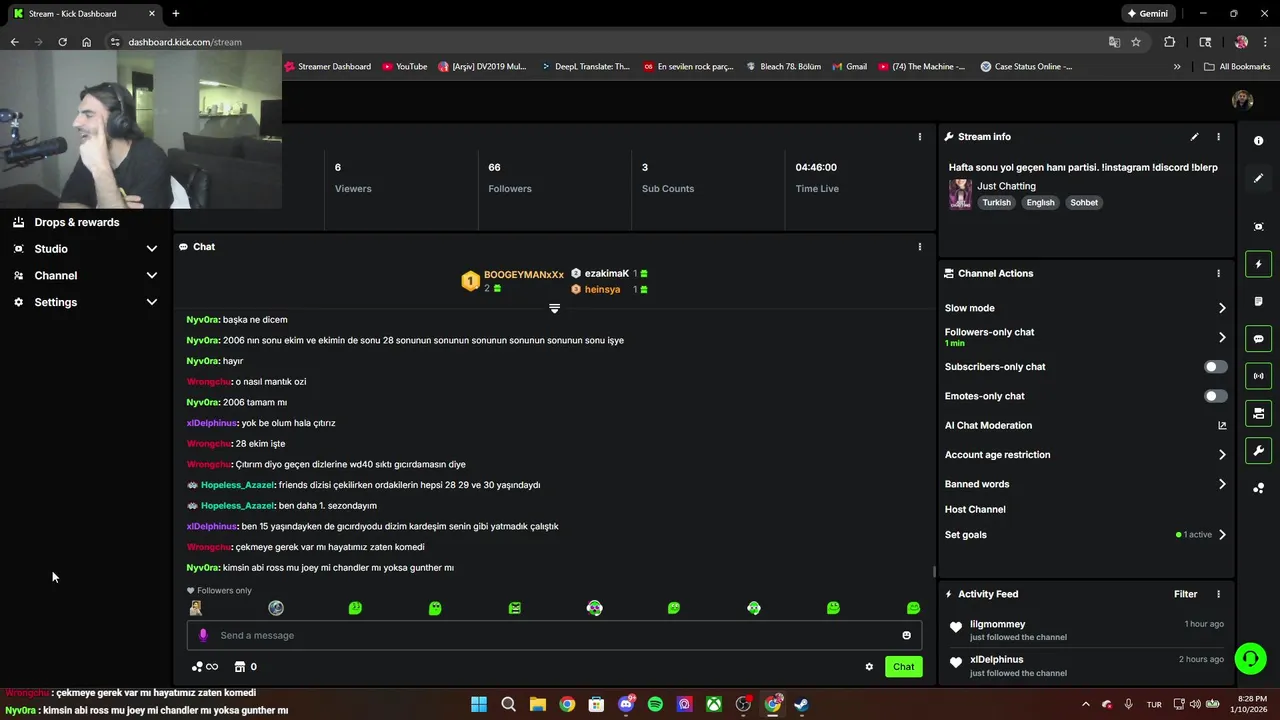Open Discord from the taskbar
This screenshot has width=1280, height=720.
626,704
